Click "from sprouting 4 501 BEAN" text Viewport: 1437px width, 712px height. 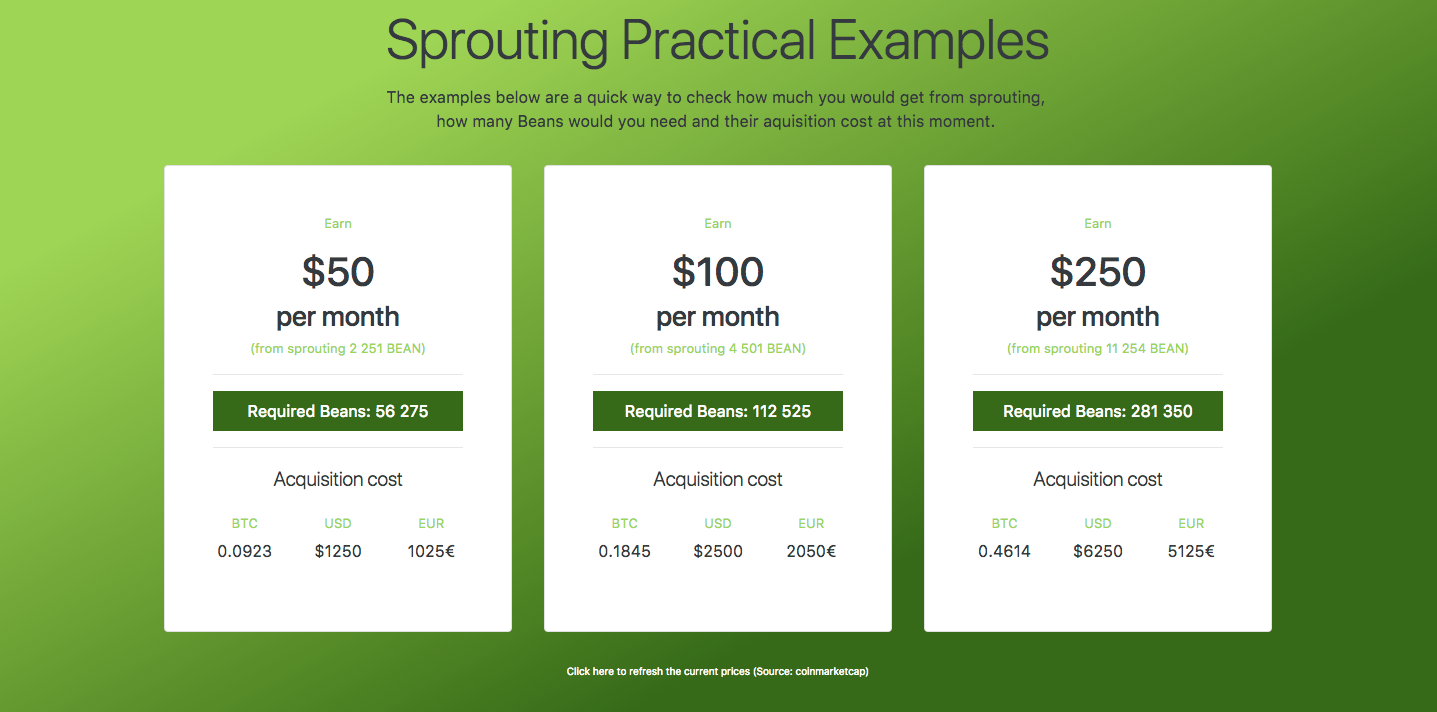pyautogui.click(x=718, y=349)
